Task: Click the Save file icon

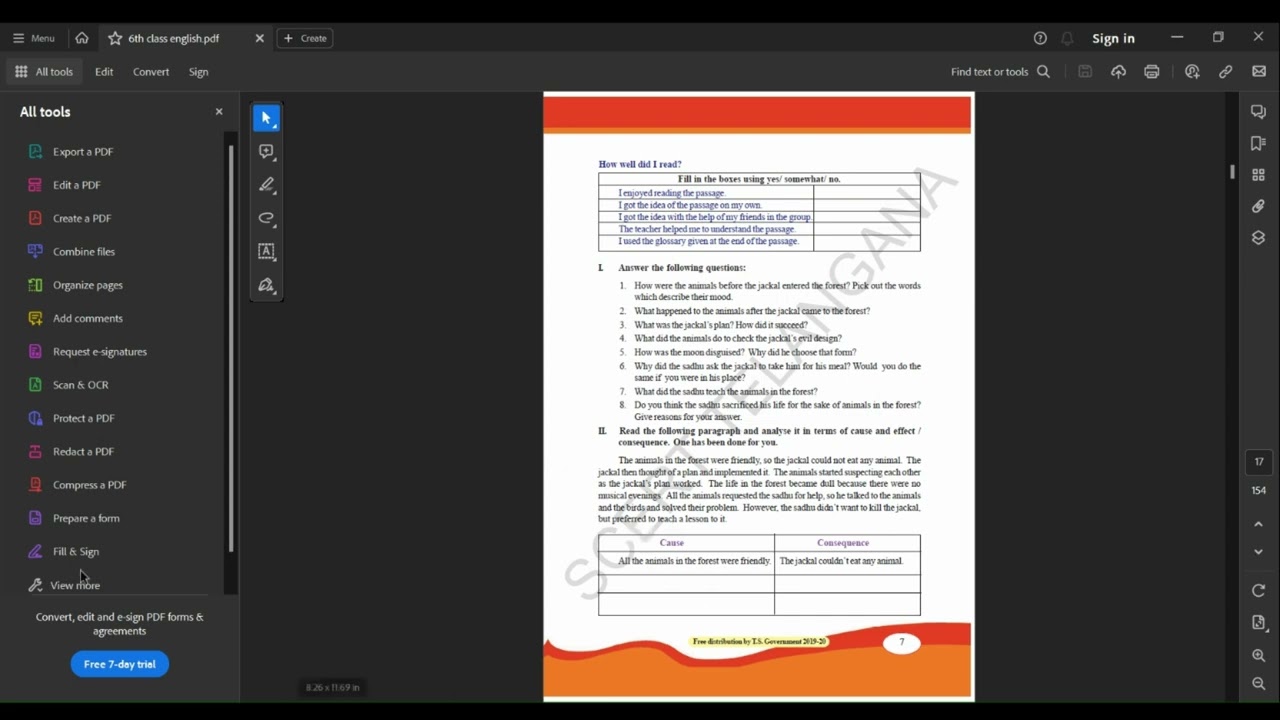Action: click(x=1085, y=72)
